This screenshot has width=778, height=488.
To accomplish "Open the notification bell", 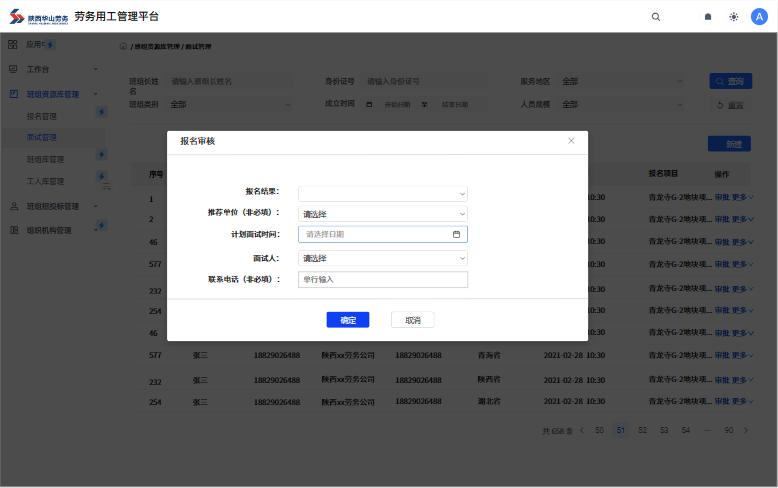I will pyautogui.click(x=708, y=17).
